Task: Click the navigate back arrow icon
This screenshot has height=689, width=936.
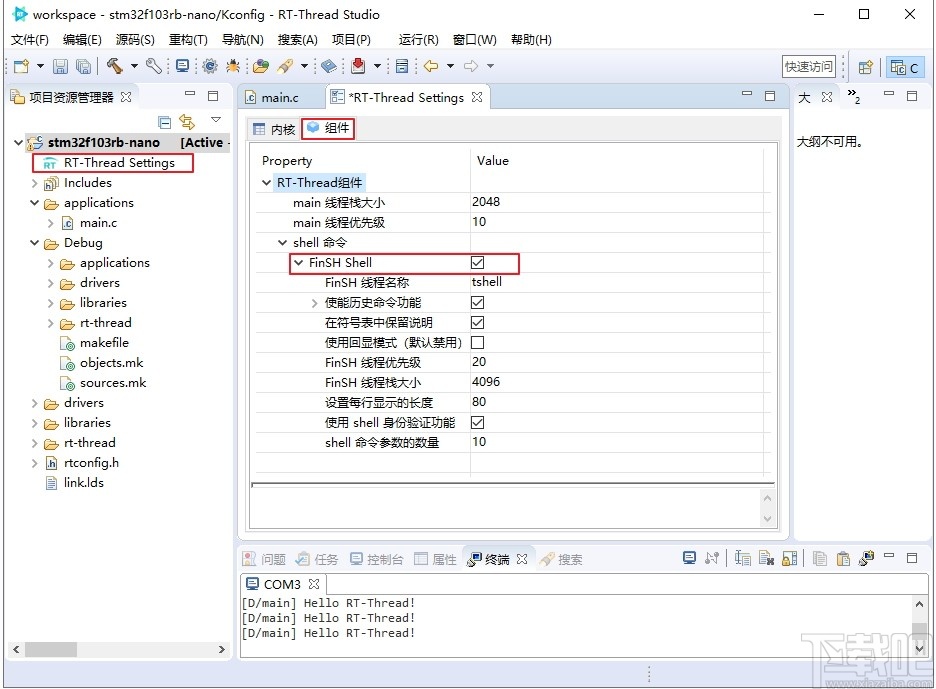Action: coord(430,67)
